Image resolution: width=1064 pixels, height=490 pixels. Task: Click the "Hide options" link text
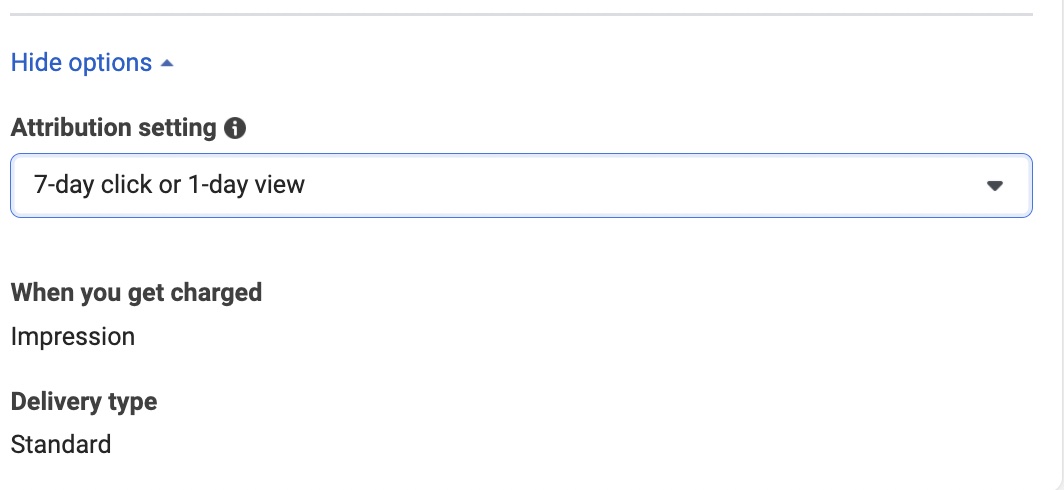[81, 63]
